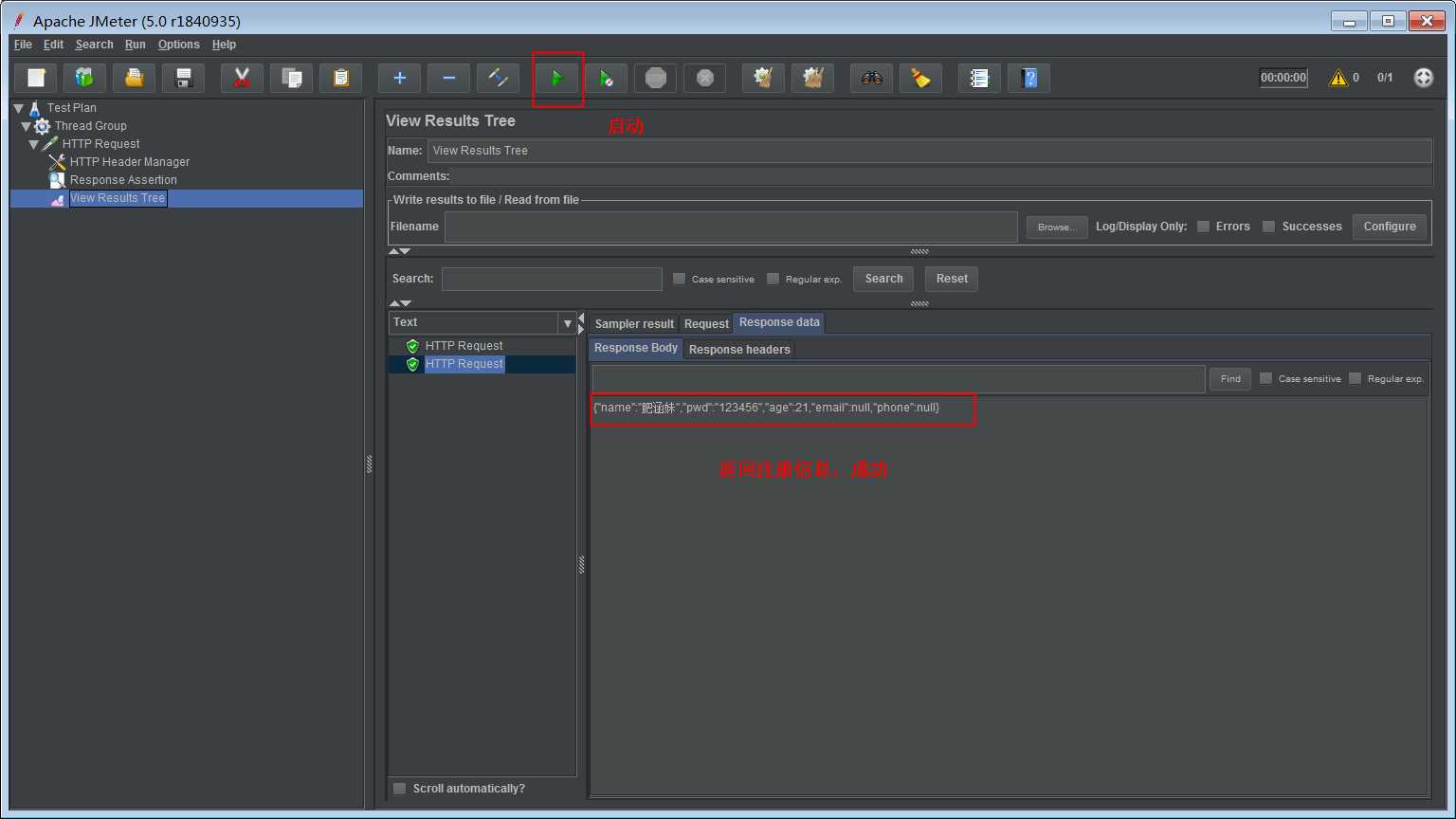This screenshot has height=819, width=1456.
Task: Switch to the Response headers tab
Action: 739,350
